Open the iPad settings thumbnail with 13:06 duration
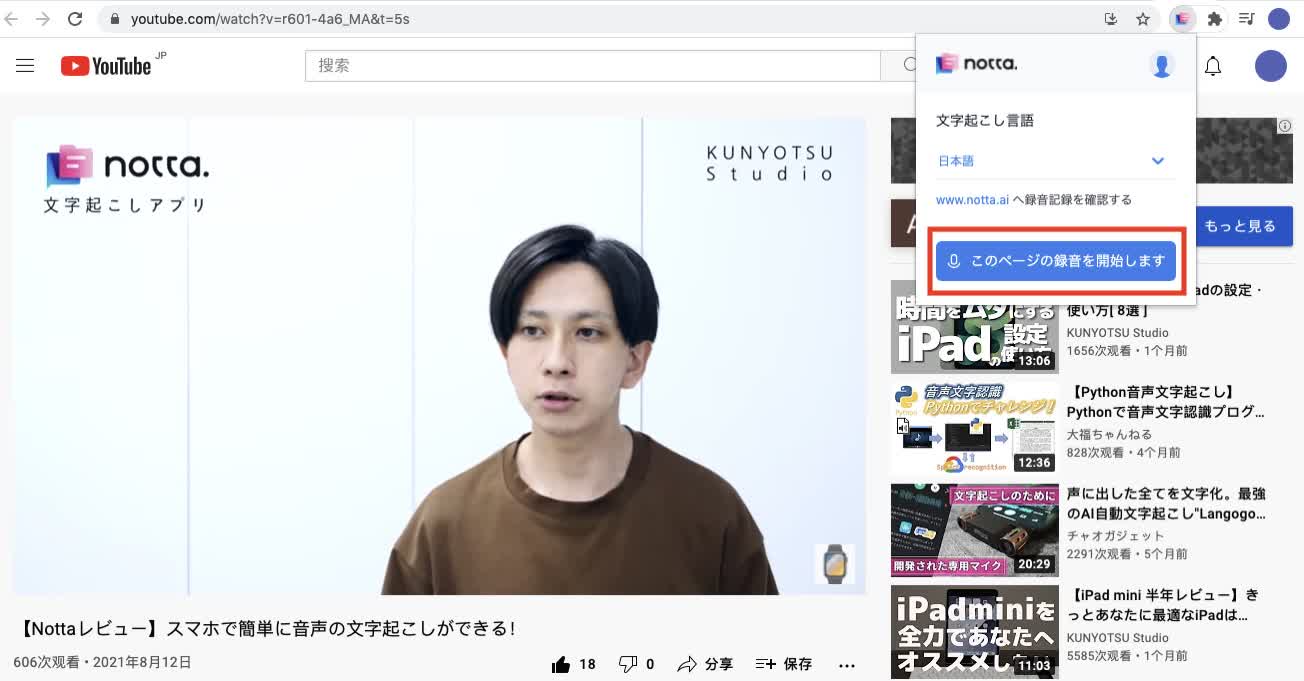The width and height of the screenshot is (1304, 681). click(974, 327)
